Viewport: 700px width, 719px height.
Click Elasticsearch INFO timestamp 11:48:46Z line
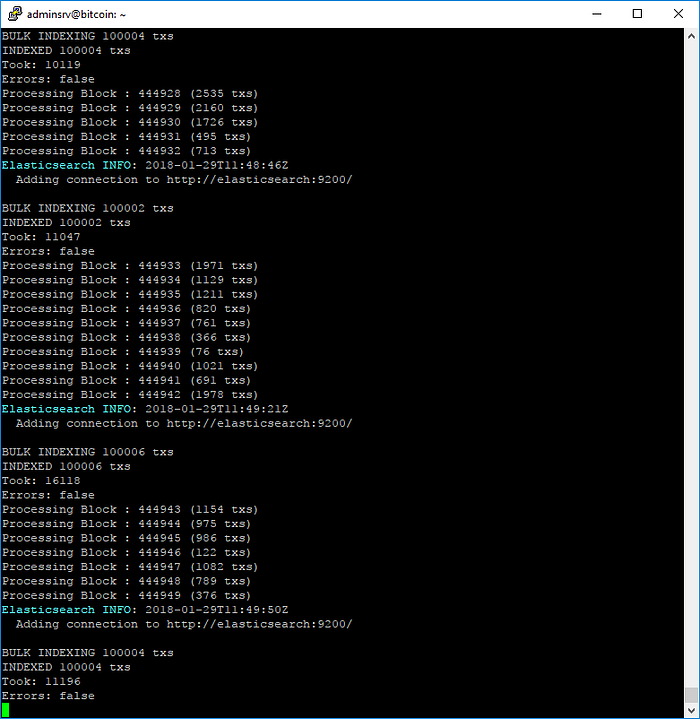(x=145, y=165)
